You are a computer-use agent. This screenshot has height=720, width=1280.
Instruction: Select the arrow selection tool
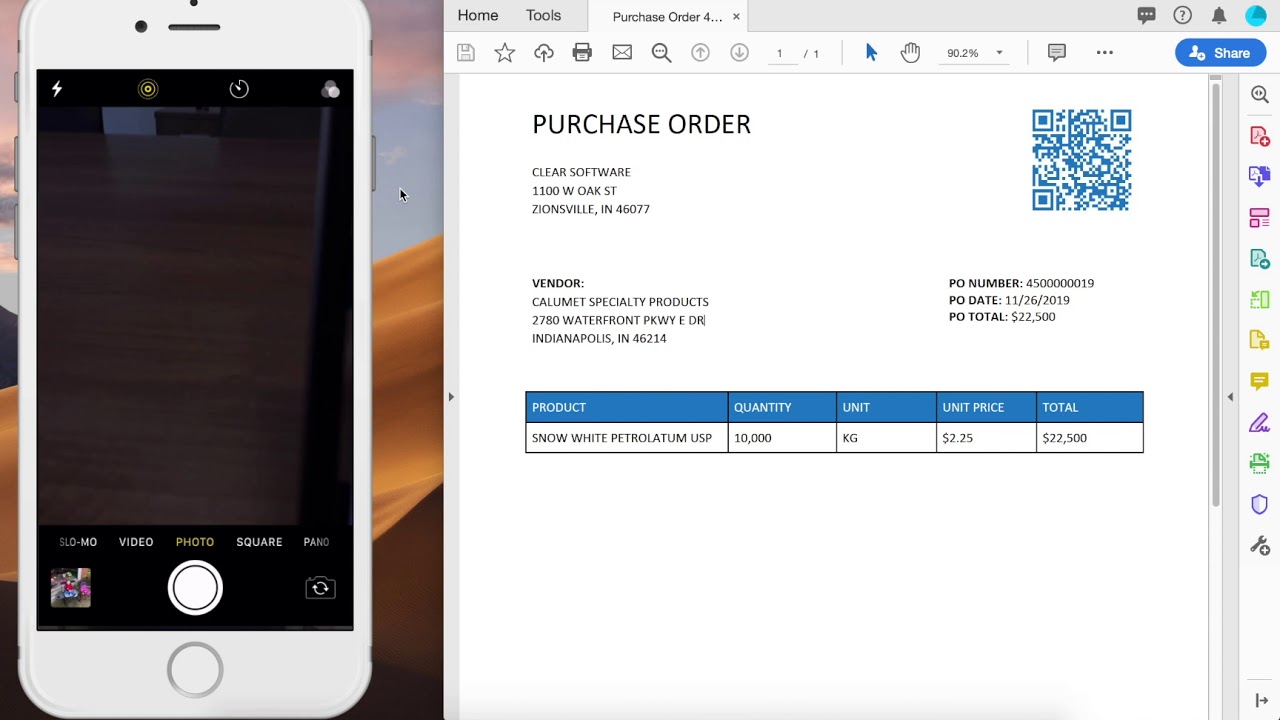pos(871,53)
